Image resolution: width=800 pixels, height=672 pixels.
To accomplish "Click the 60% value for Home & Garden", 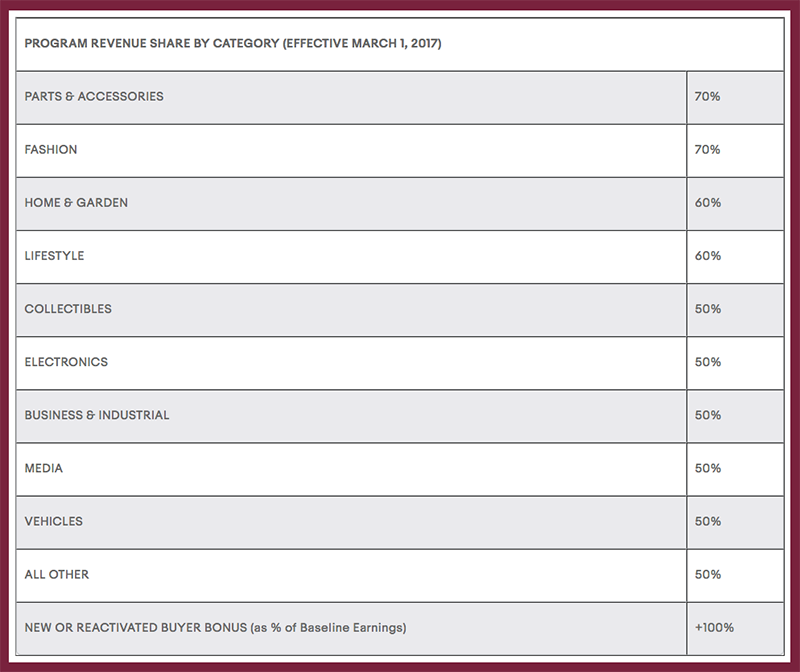I will [707, 203].
